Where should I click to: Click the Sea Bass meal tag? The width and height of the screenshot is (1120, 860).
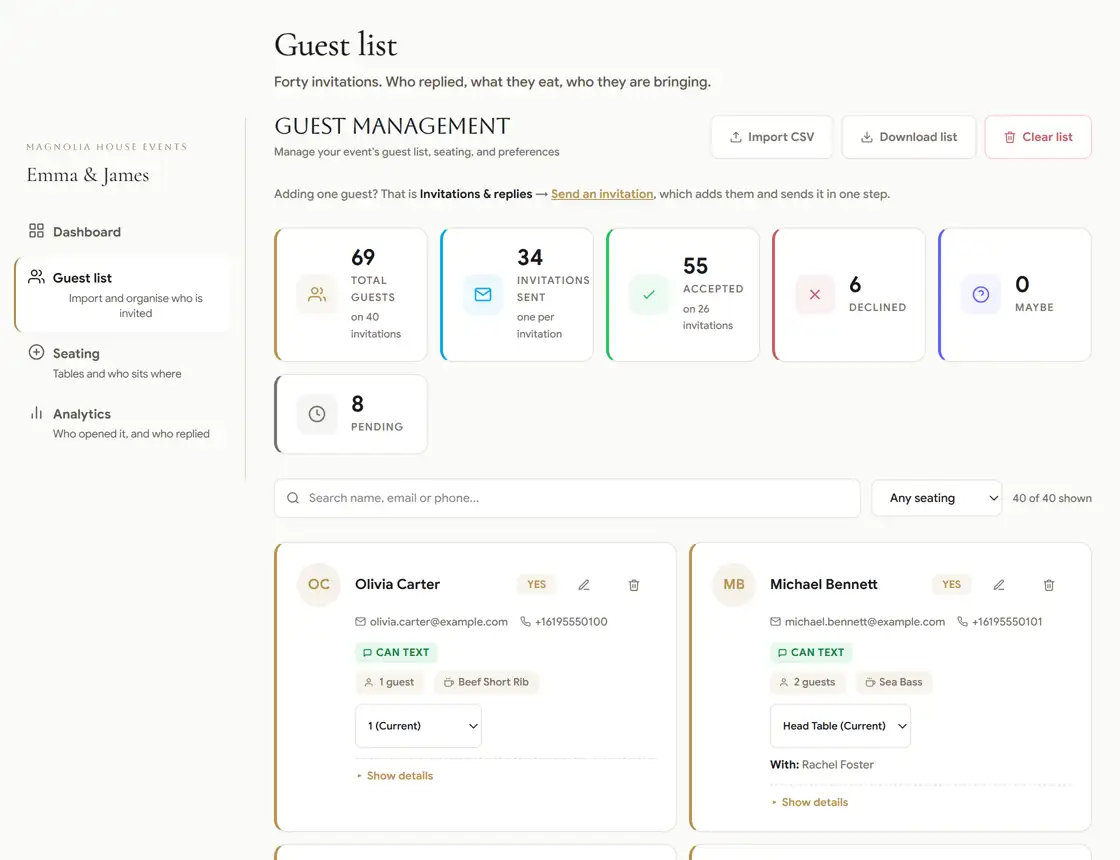(894, 682)
